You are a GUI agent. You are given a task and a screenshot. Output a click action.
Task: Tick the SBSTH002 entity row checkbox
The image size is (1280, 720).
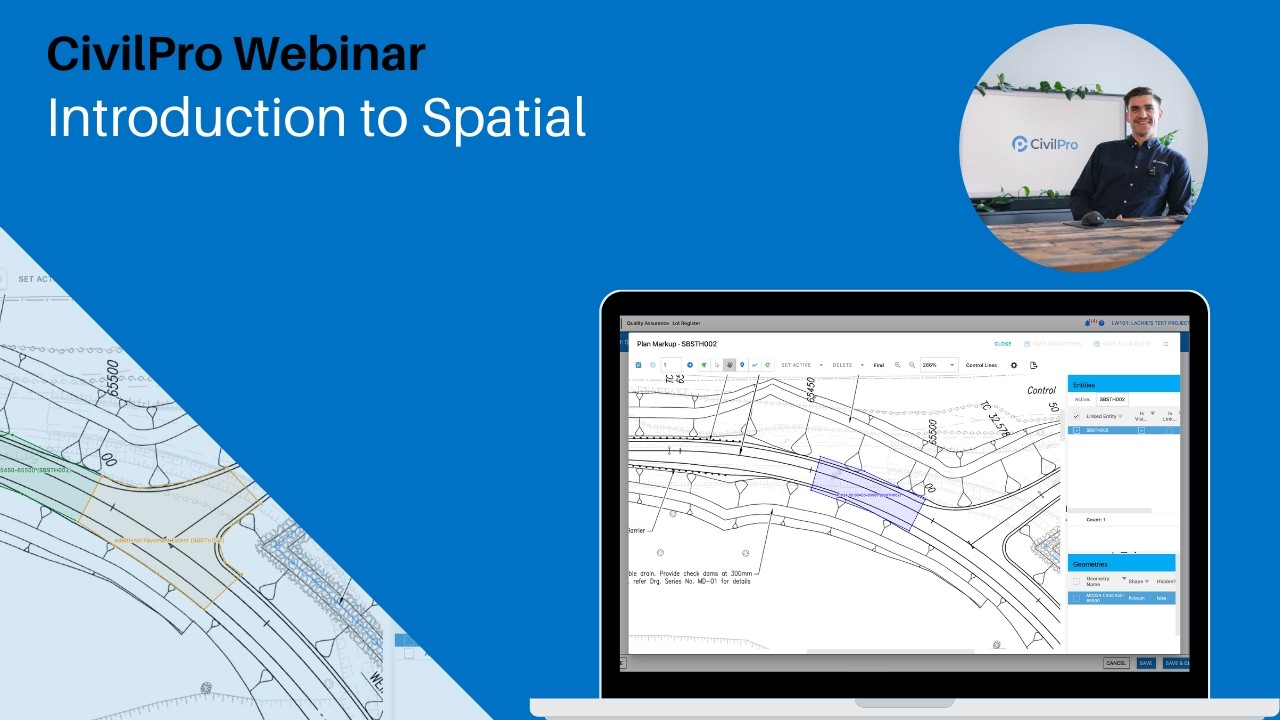coord(1076,430)
